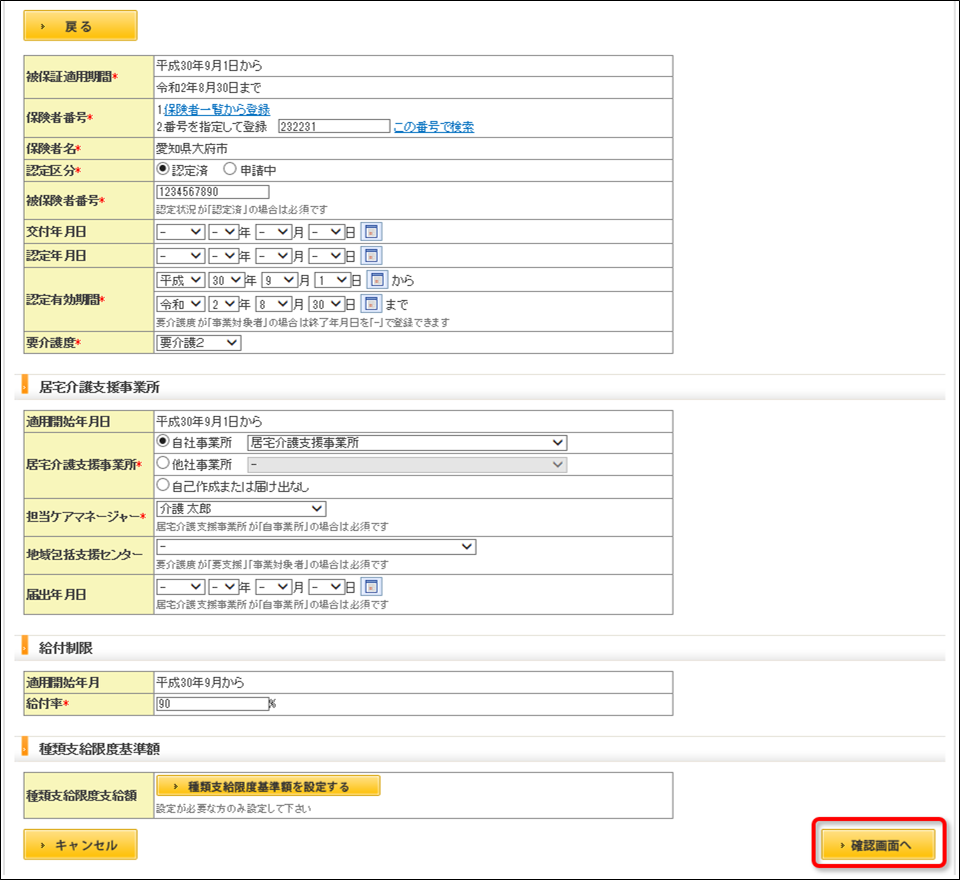
Task: Select 認定済 radio button
Action: [x=163, y=169]
